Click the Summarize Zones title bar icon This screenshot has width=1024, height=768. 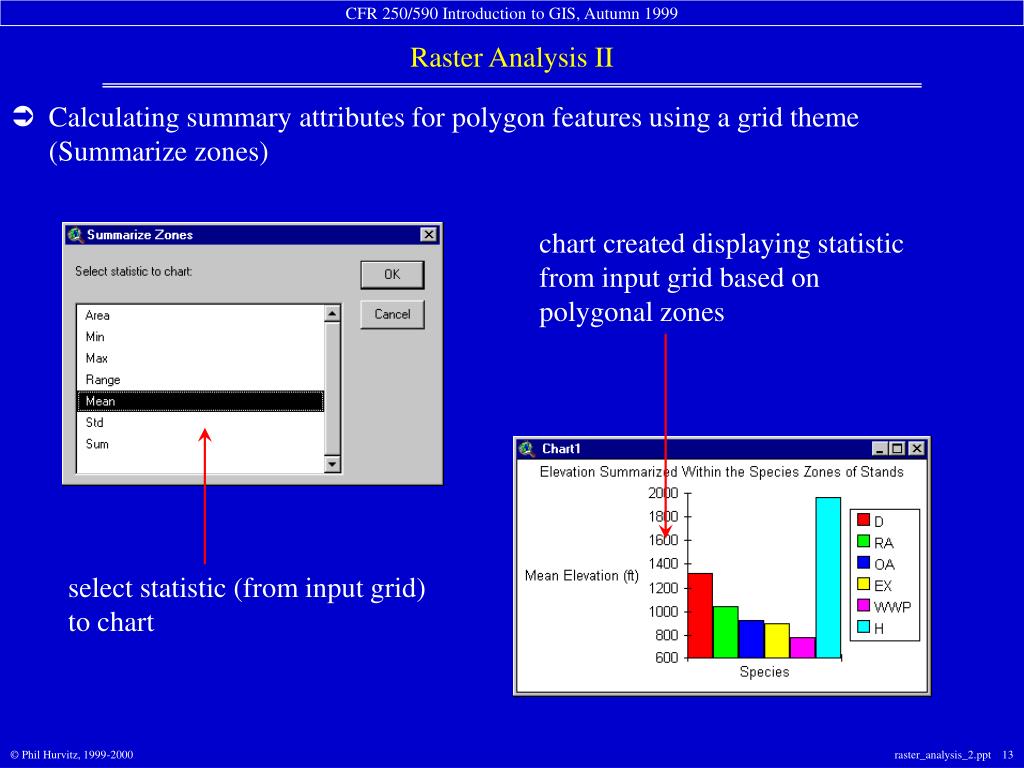pyautogui.click(x=76, y=234)
